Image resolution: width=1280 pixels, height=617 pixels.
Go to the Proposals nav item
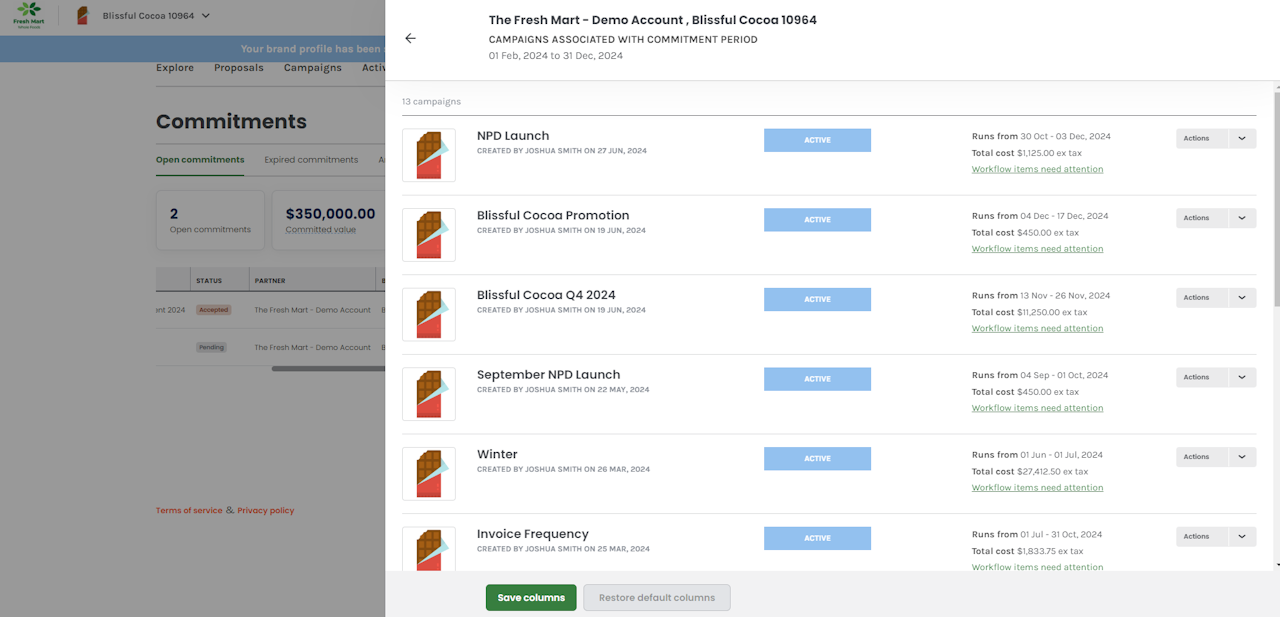[239, 68]
